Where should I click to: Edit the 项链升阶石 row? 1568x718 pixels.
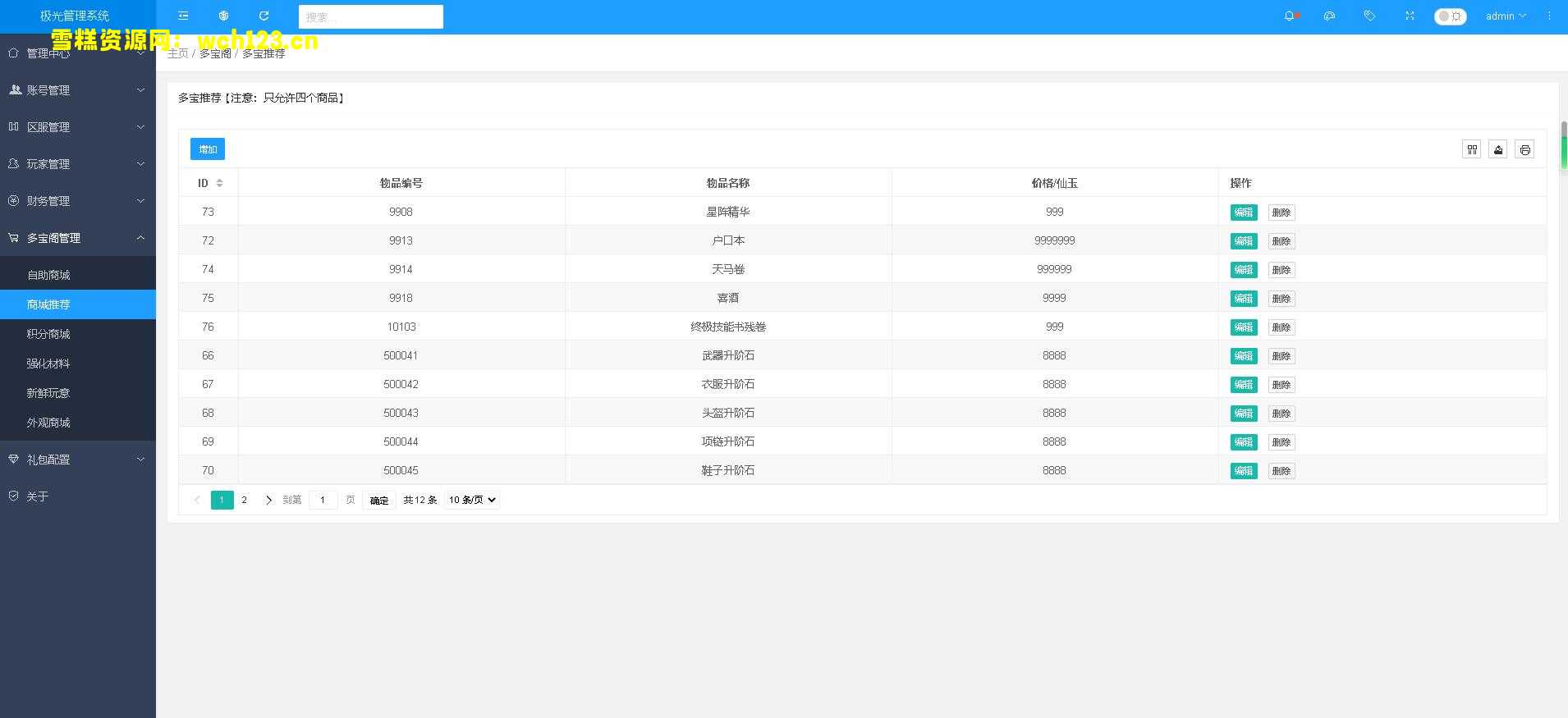point(1244,442)
